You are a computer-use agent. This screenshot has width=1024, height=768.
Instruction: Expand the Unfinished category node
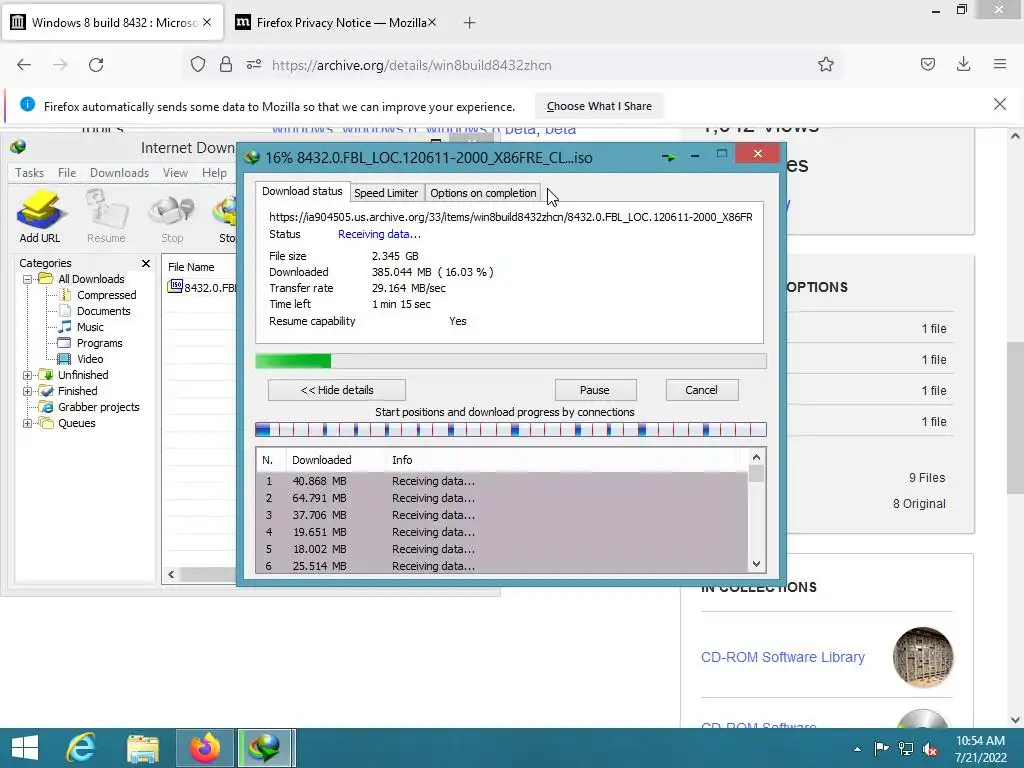(x=27, y=376)
